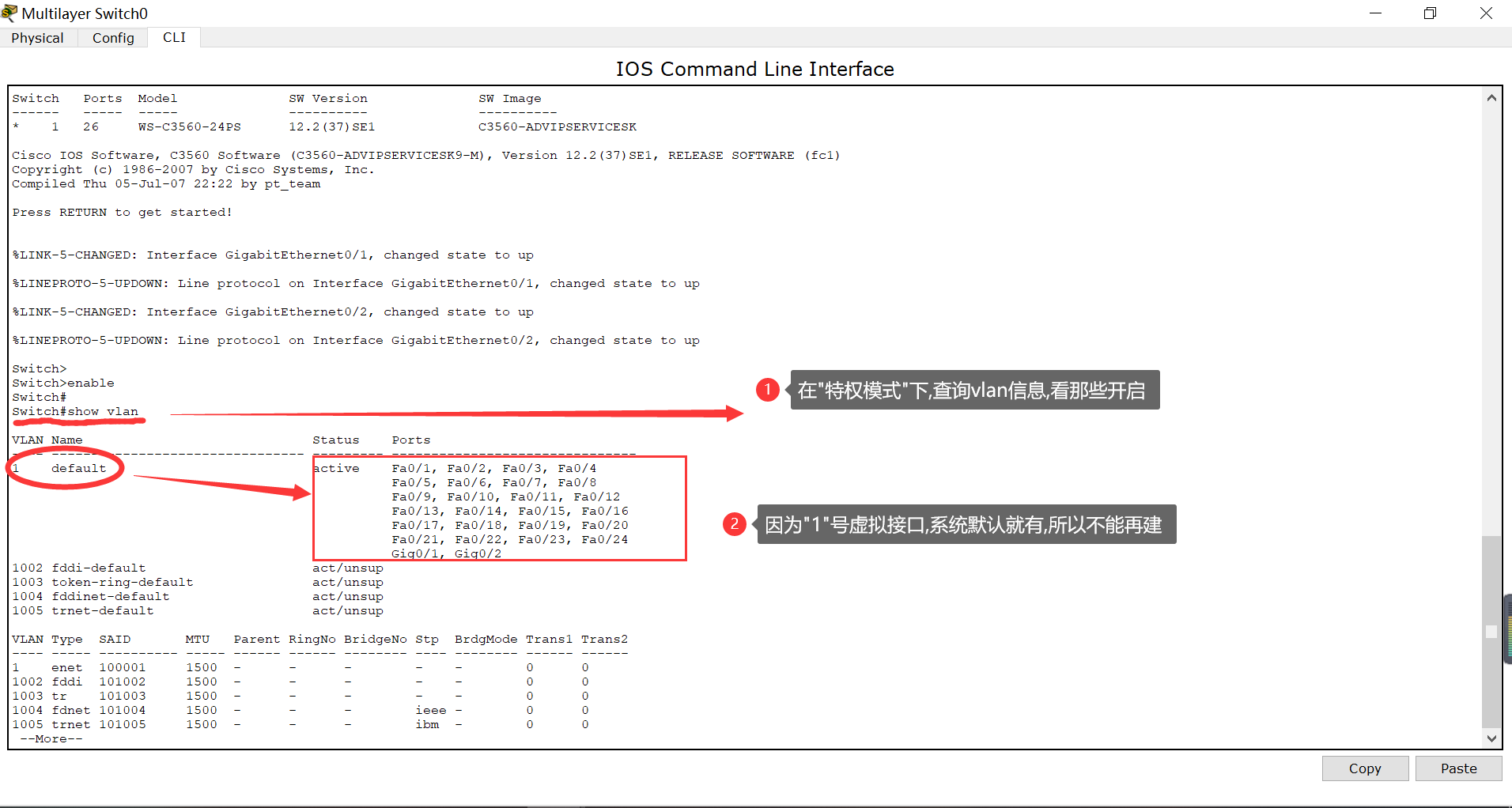Click the 'default' VLAN name
Screen dimensions: 1512x808
point(79,469)
